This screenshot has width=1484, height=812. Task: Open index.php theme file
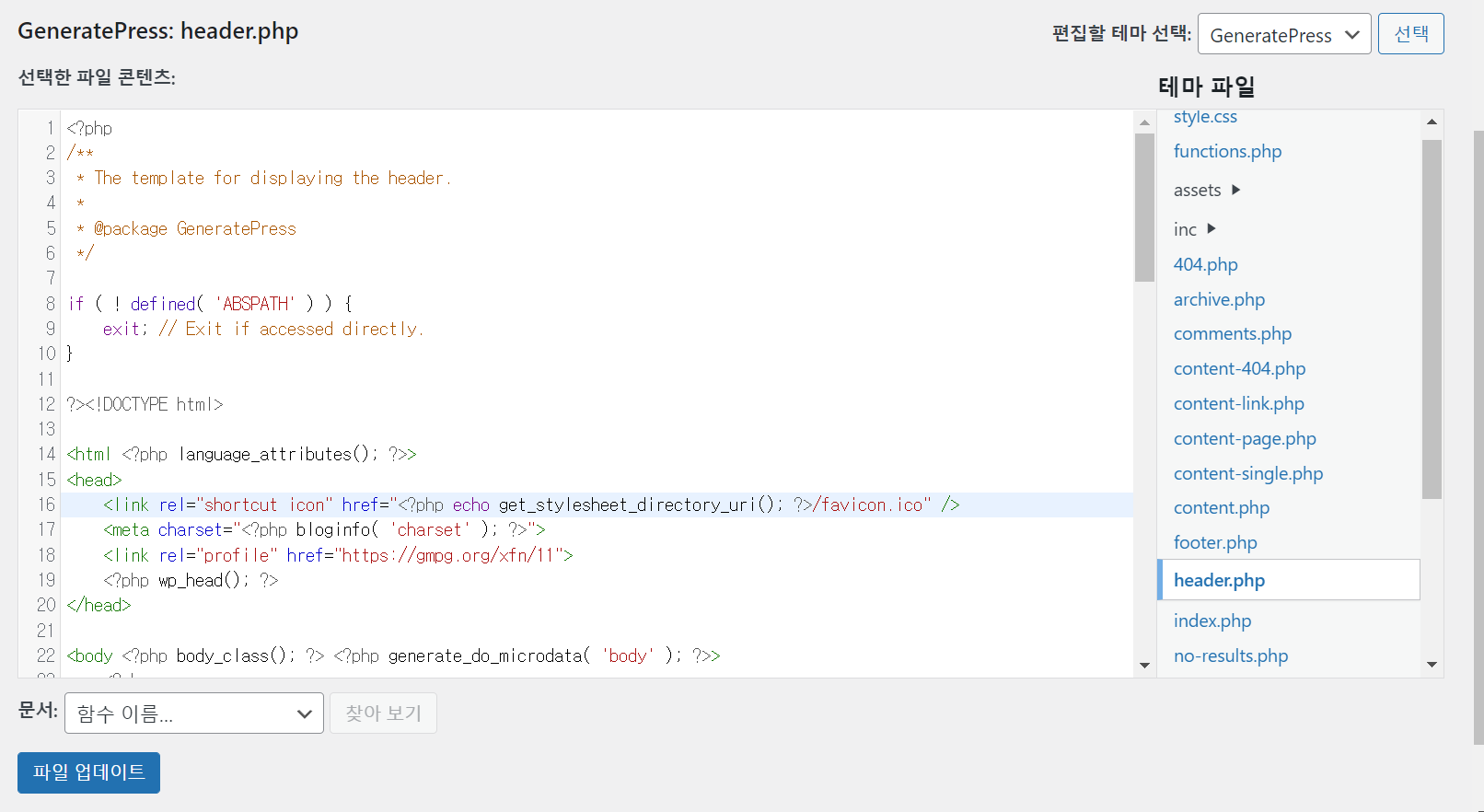(1212, 621)
